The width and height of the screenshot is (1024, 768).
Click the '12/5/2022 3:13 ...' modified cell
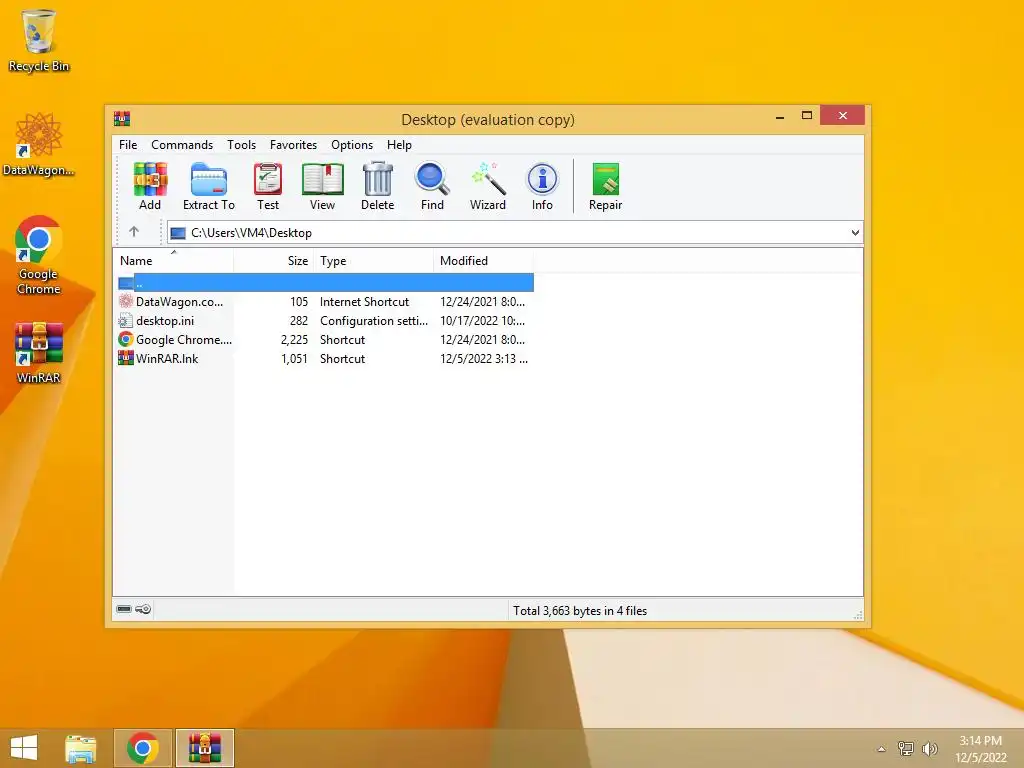pos(484,359)
